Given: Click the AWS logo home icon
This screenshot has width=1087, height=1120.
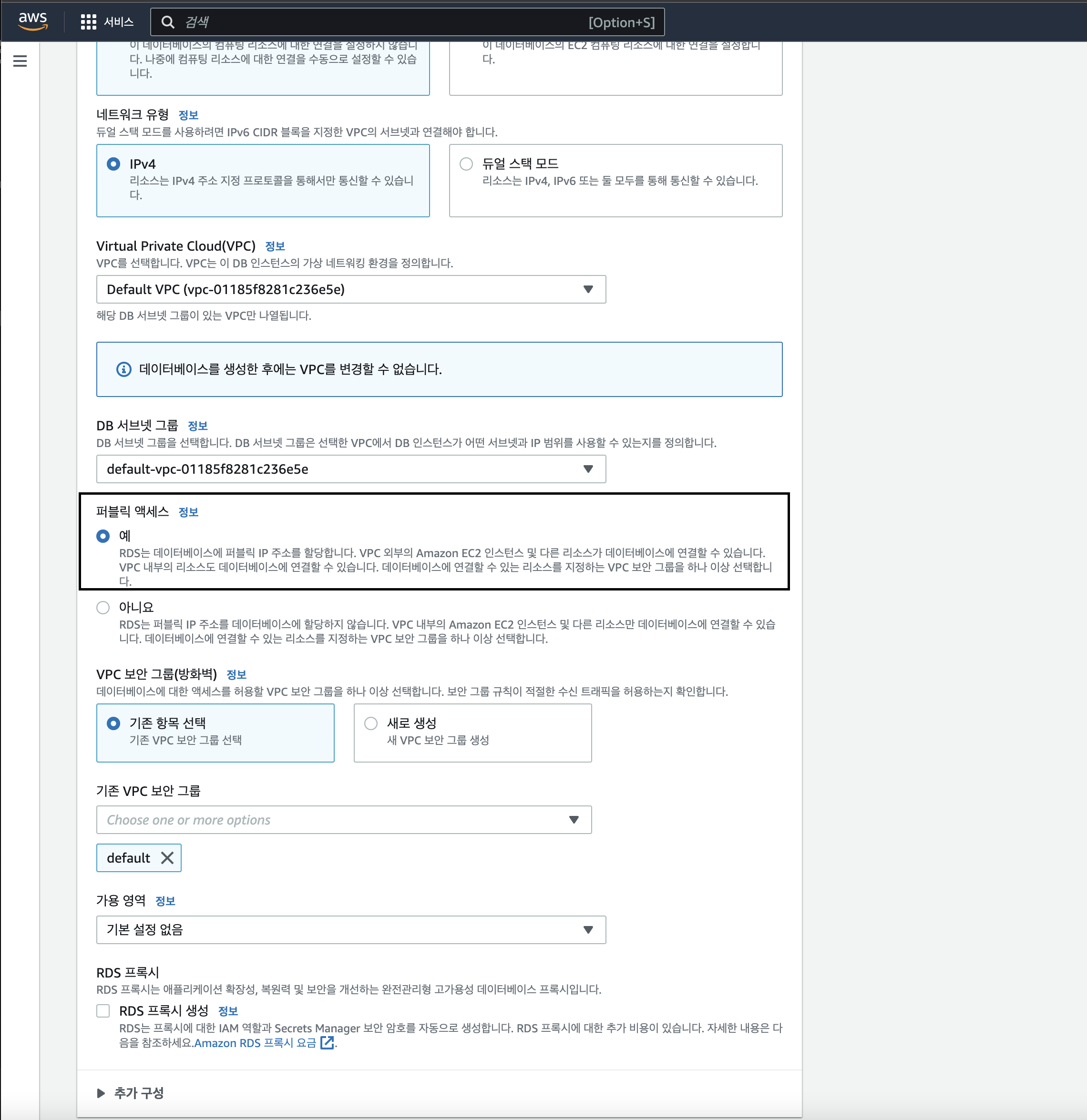Looking at the screenshot, I should pos(32,21).
